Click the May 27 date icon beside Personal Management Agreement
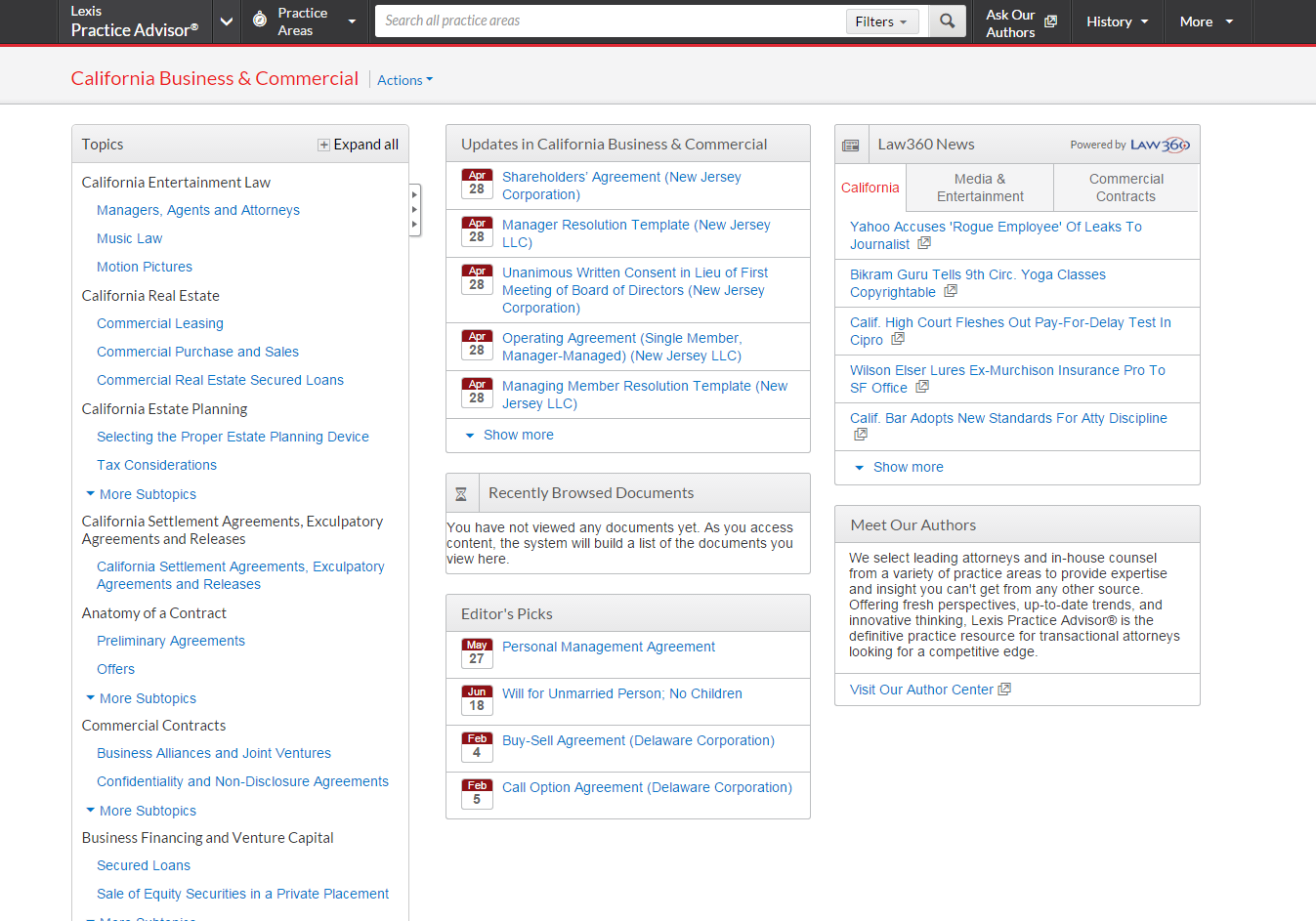This screenshot has height=921, width=1316. coord(477,653)
